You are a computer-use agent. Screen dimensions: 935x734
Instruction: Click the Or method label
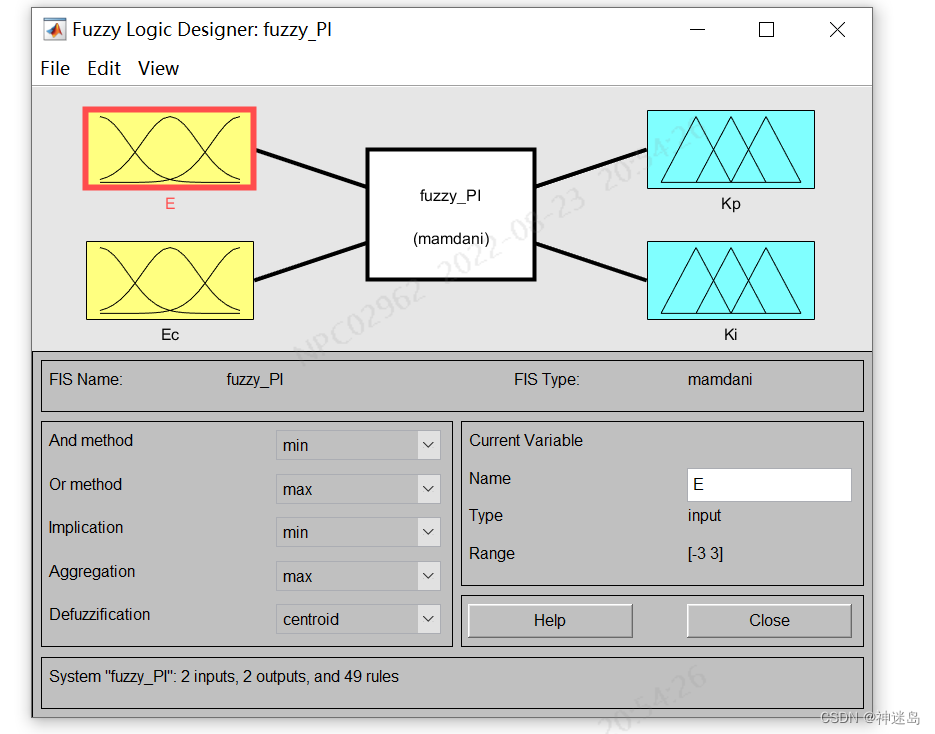coord(85,484)
